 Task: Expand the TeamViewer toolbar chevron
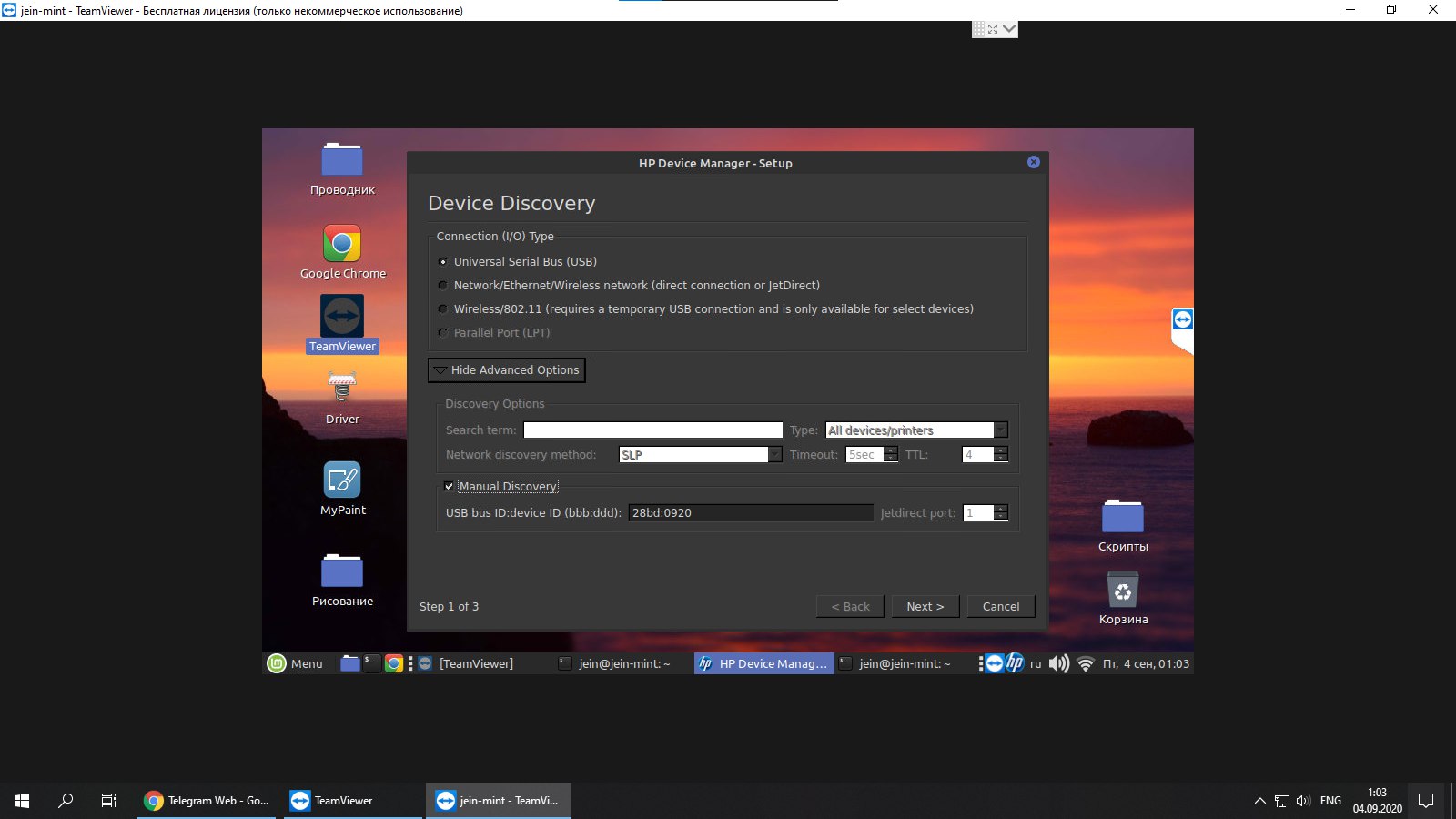[1008, 29]
